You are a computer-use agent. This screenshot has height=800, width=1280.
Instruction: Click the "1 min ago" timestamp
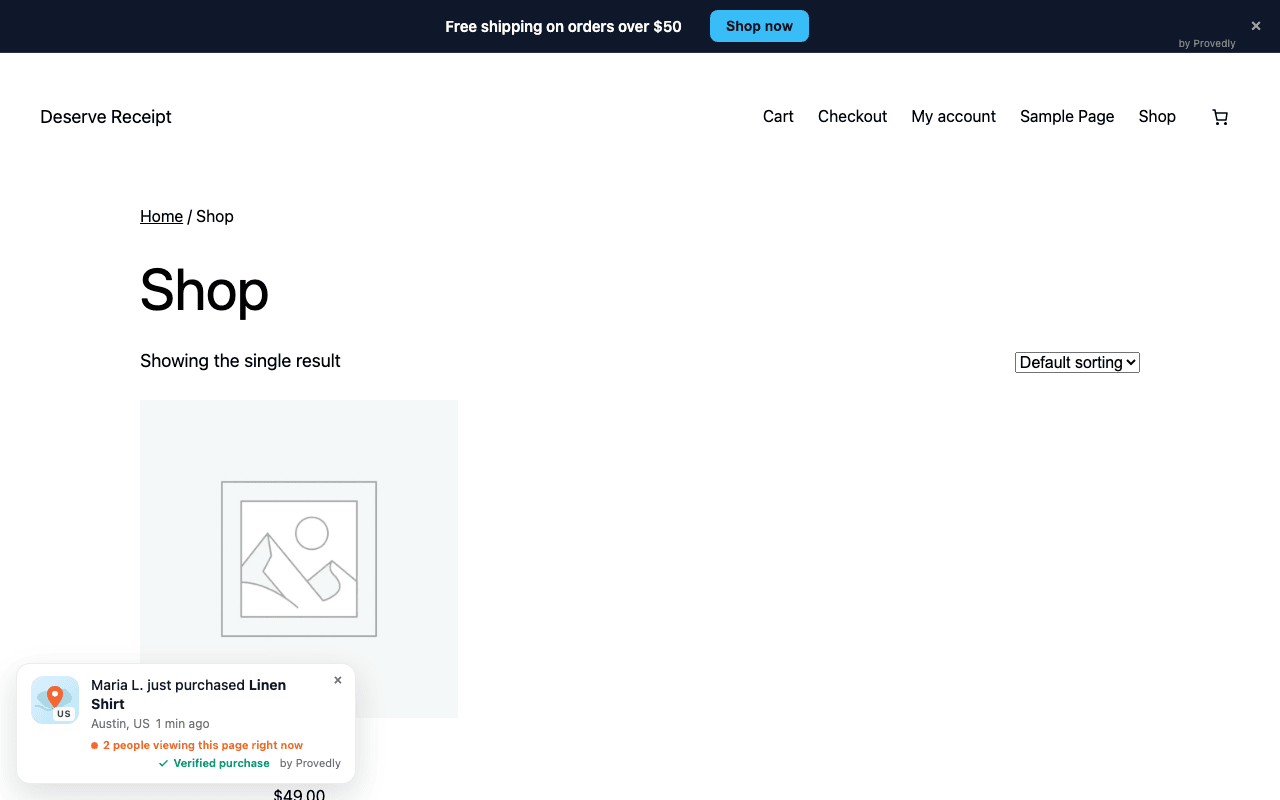[x=183, y=724]
